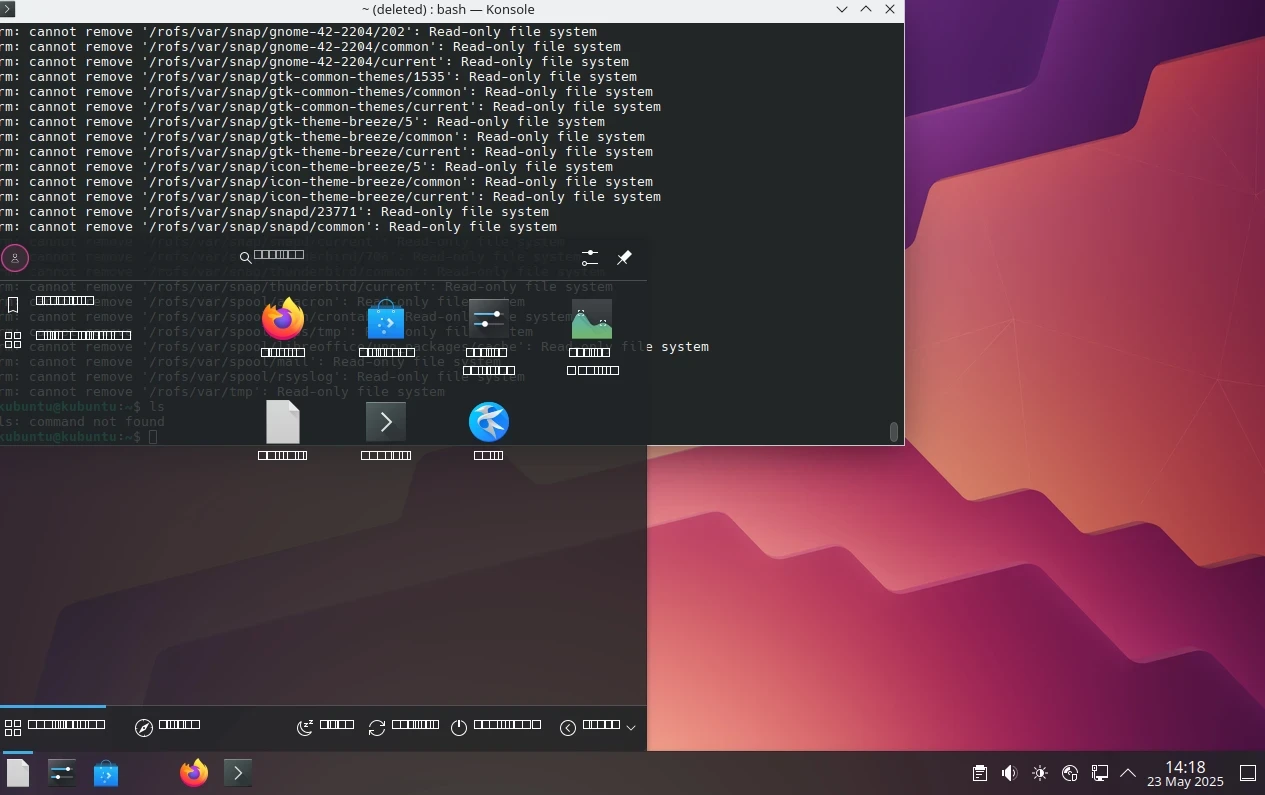The image size is (1265, 795).
Task: Click the '/rofs/var/snap/snapd/common' error line
Action: (278, 227)
